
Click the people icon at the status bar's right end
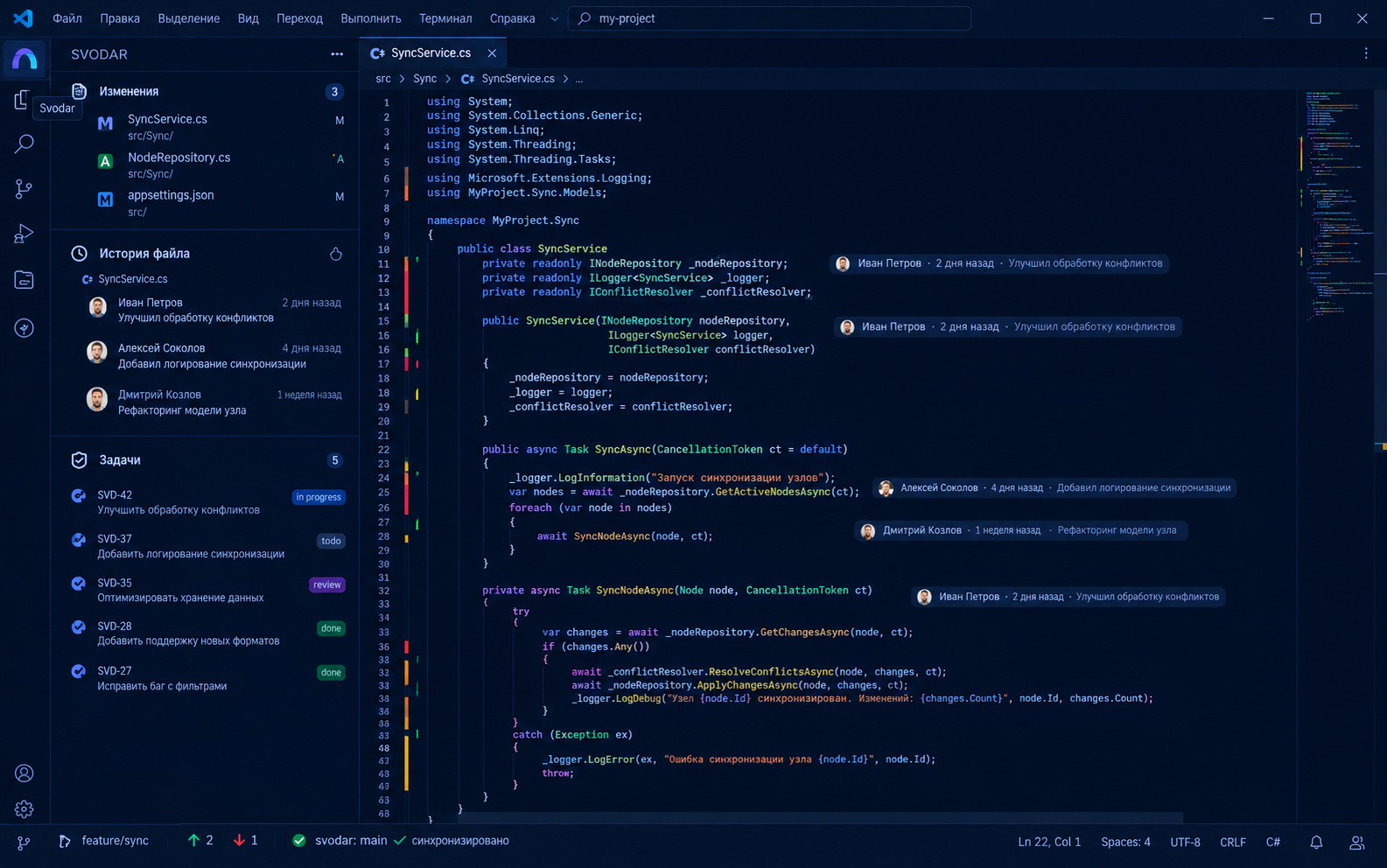tap(1357, 842)
